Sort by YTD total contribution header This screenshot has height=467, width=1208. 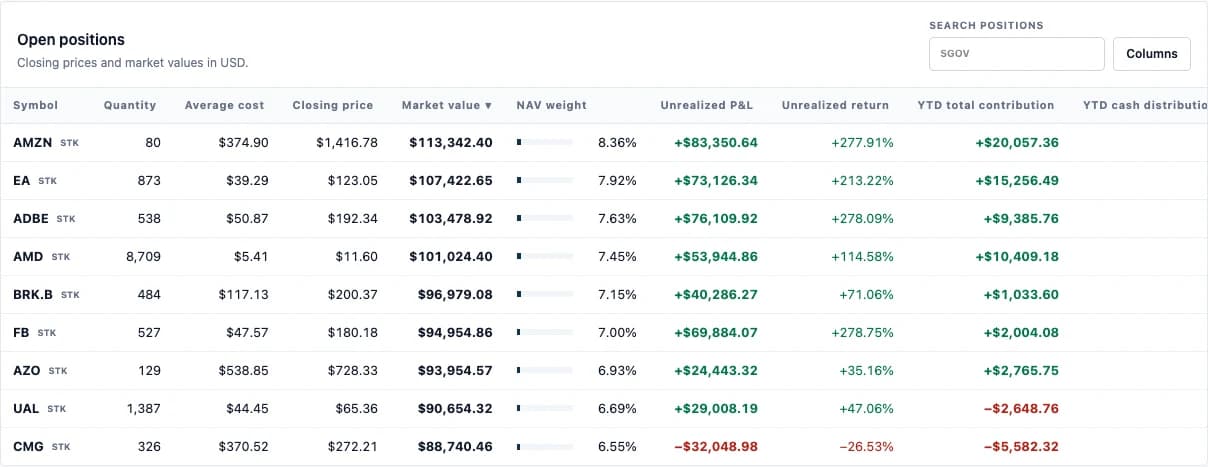(985, 105)
